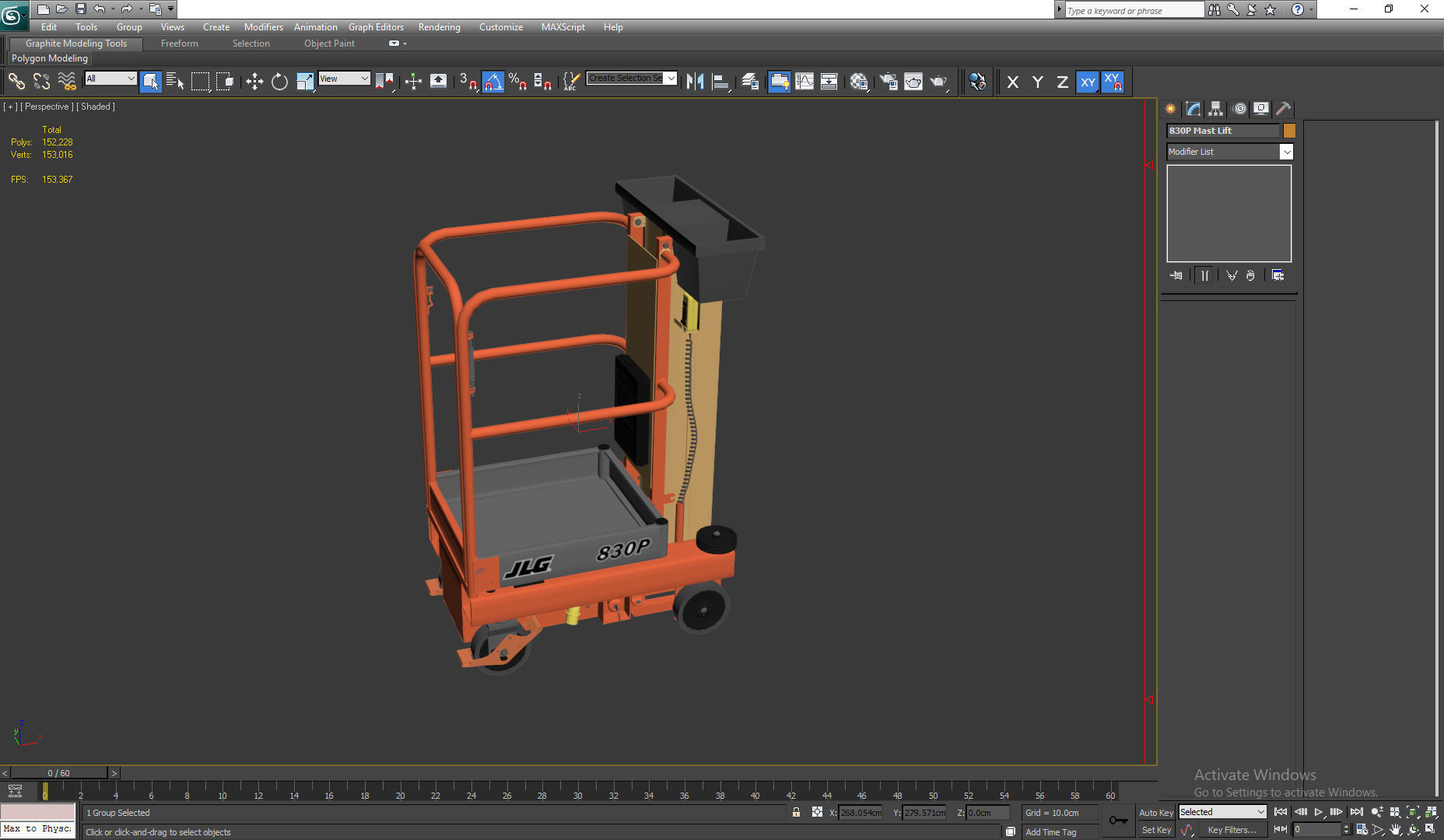Screen dimensions: 1444x840
Task: Expand the Modifier List dropdown
Action: pos(1286,152)
